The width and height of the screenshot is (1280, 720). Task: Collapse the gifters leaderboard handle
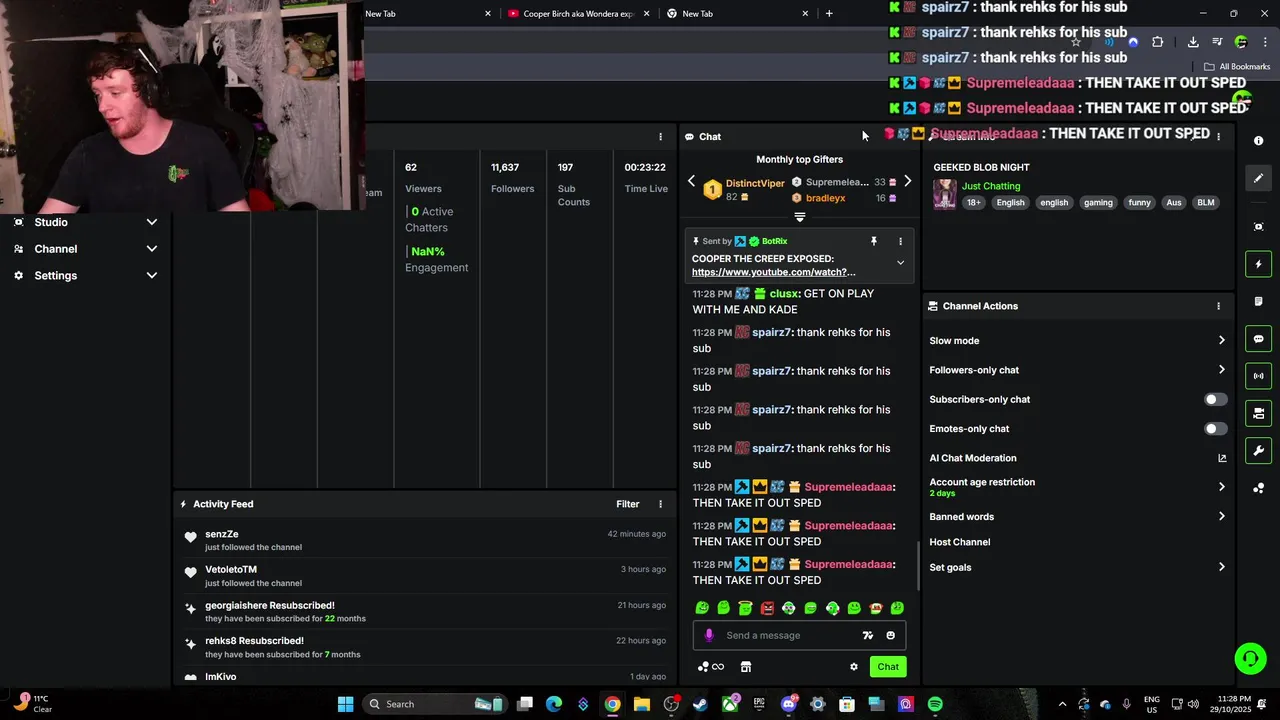pos(799,217)
